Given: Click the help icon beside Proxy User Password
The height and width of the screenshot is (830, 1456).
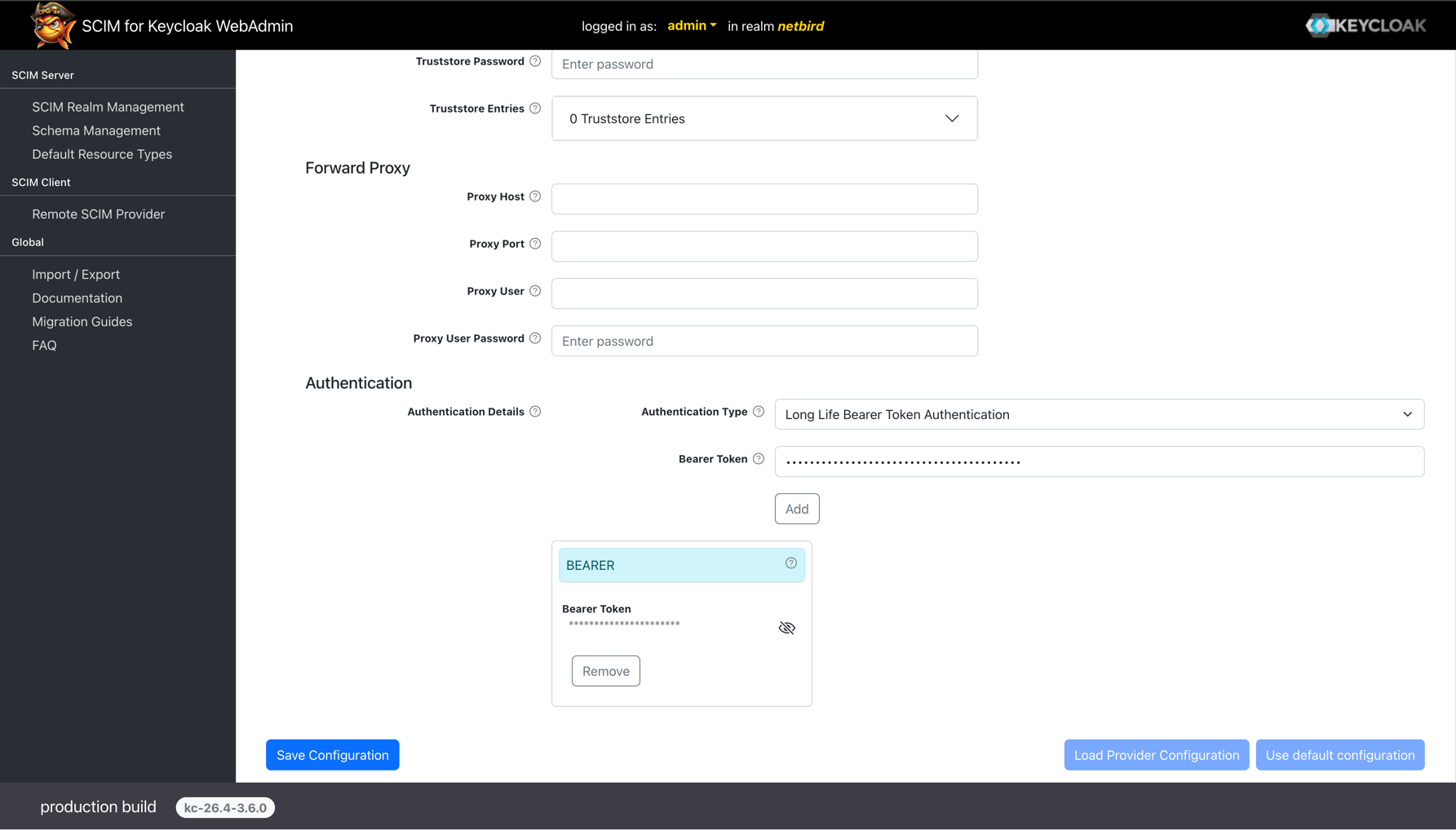Looking at the screenshot, I should 535,338.
